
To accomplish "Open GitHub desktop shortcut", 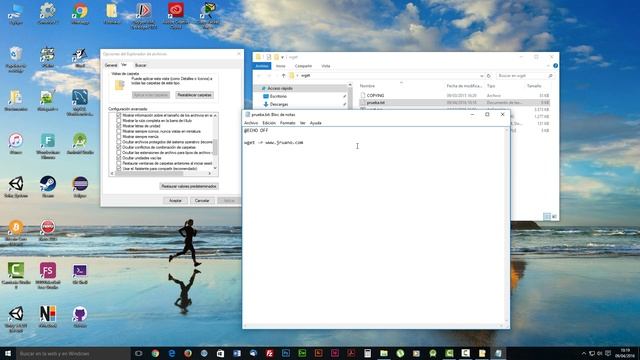I will click(x=80, y=317).
